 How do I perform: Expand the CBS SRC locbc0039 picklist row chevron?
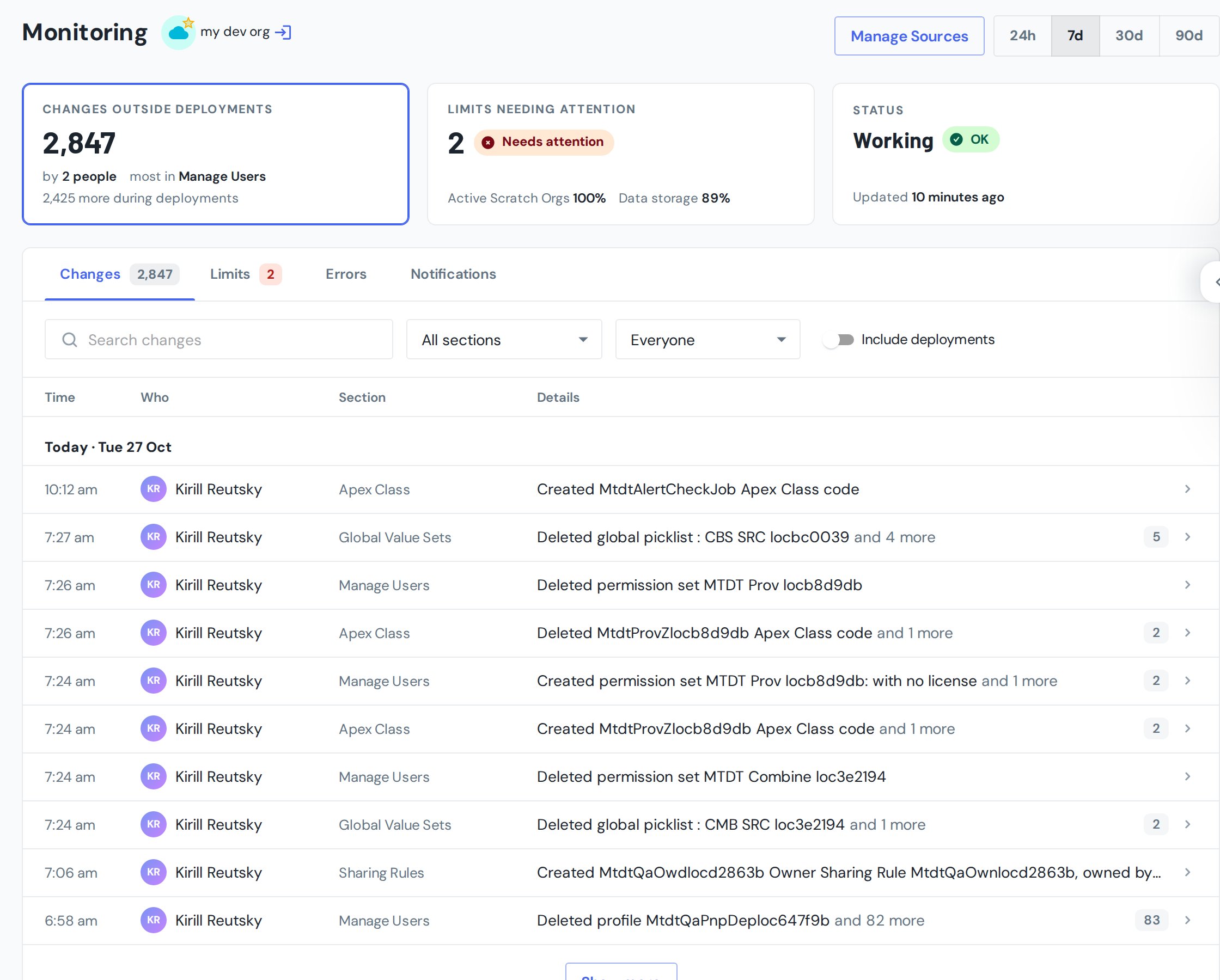click(1188, 537)
